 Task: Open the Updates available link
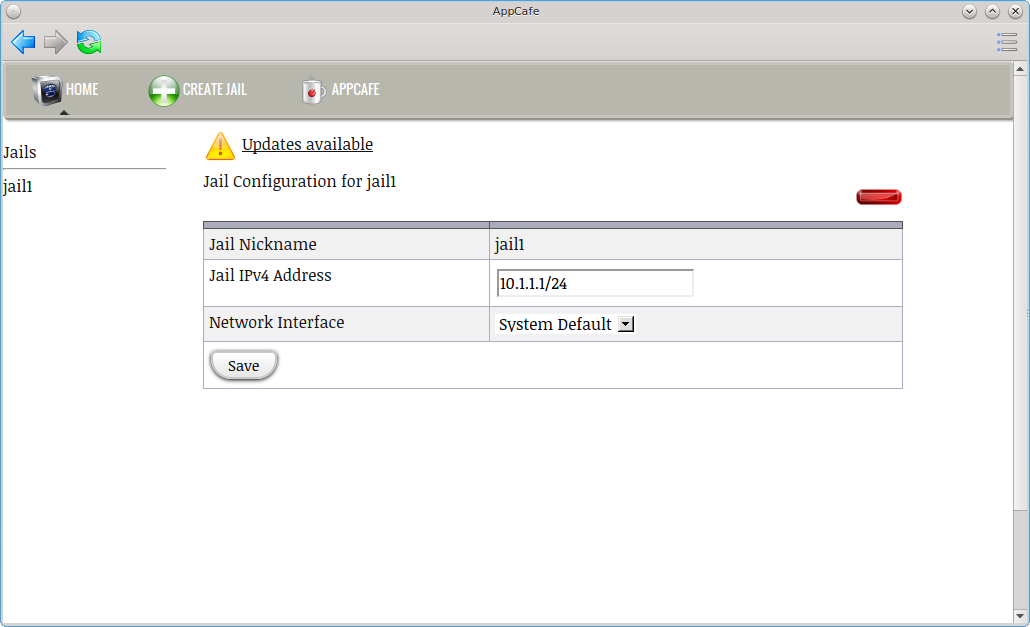click(307, 144)
